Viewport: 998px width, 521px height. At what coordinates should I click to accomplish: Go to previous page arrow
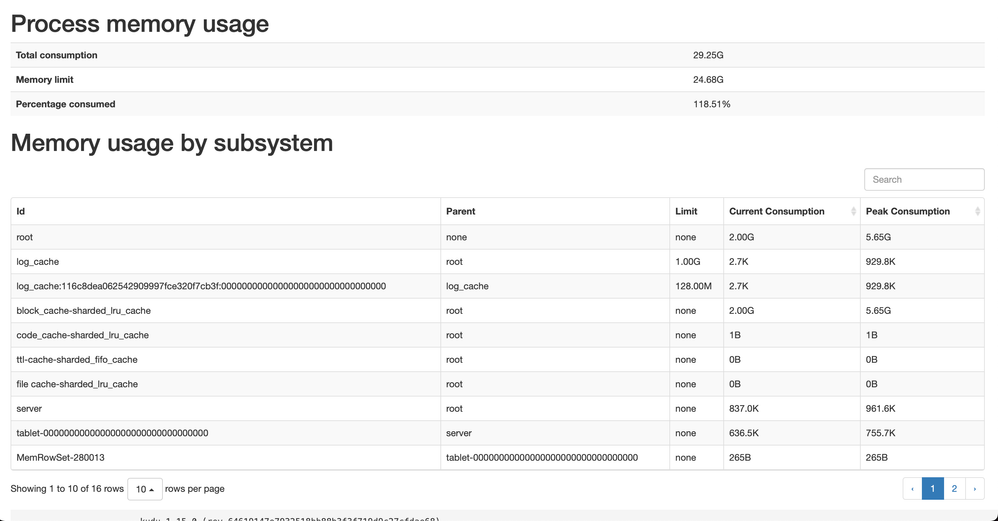912,489
